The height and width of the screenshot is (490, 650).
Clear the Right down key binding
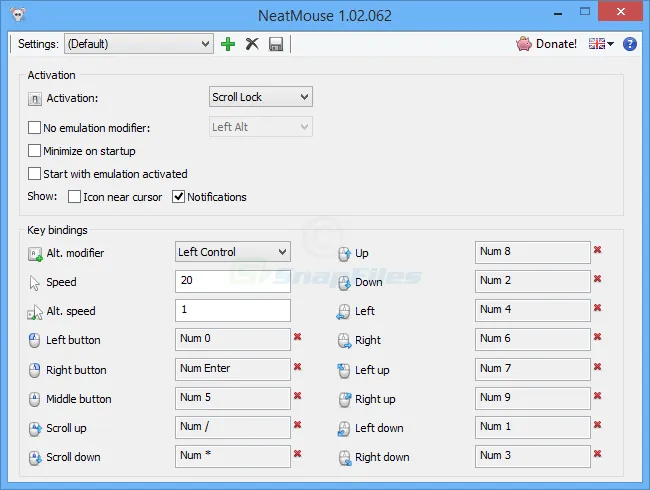click(x=597, y=454)
